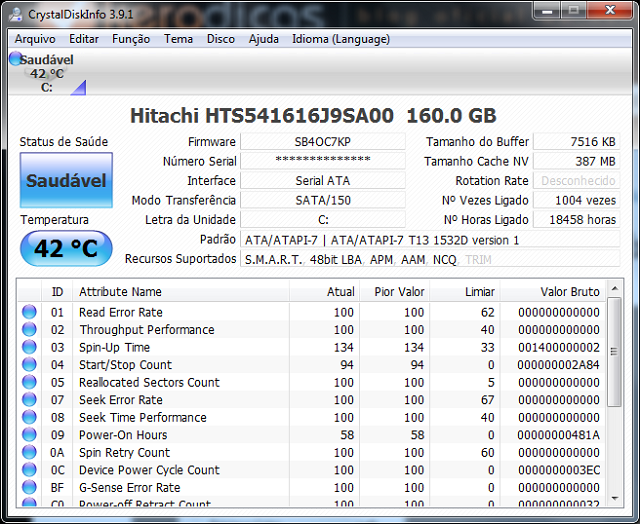Click threshold value 62 in Read Error row
The image size is (640, 524).
tap(487, 312)
